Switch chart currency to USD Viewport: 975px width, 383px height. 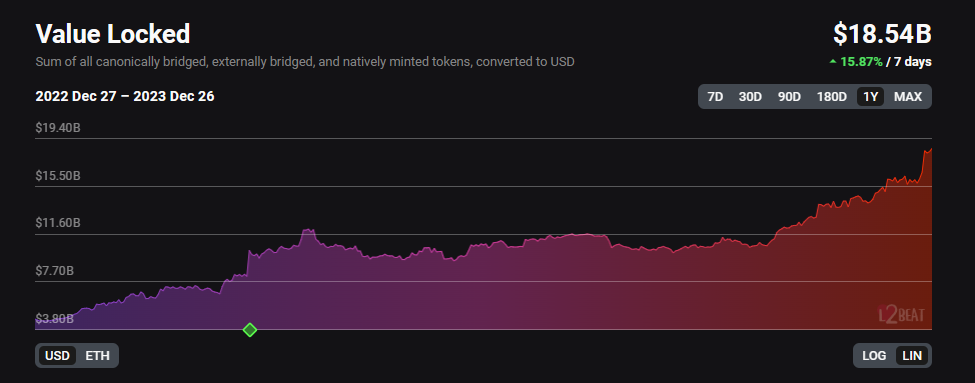tap(57, 356)
